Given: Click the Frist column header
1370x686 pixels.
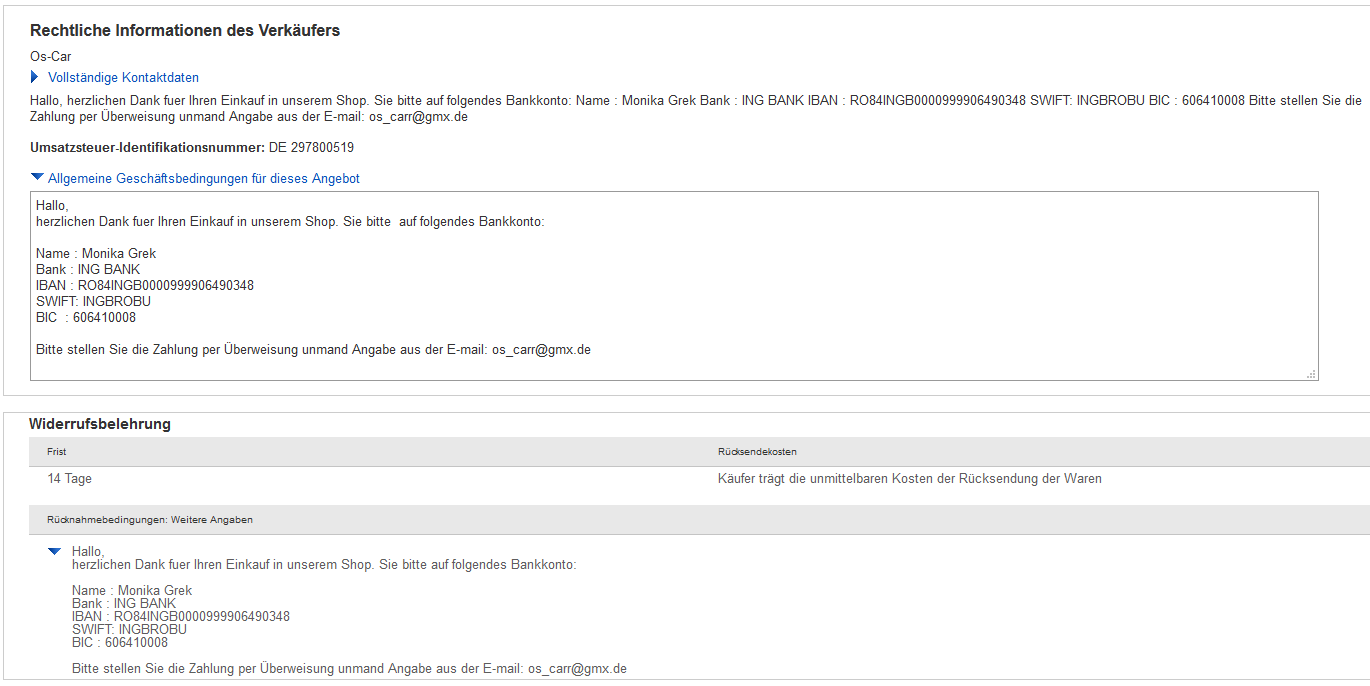Looking at the screenshot, I should point(57,452).
